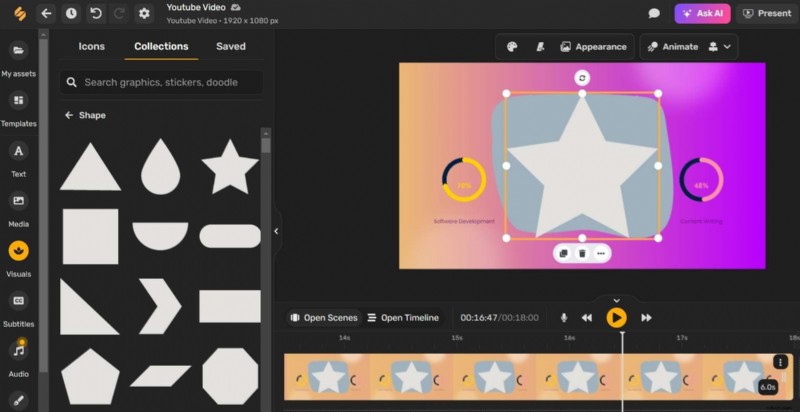Click the undo arrow icon

[x=96, y=14]
